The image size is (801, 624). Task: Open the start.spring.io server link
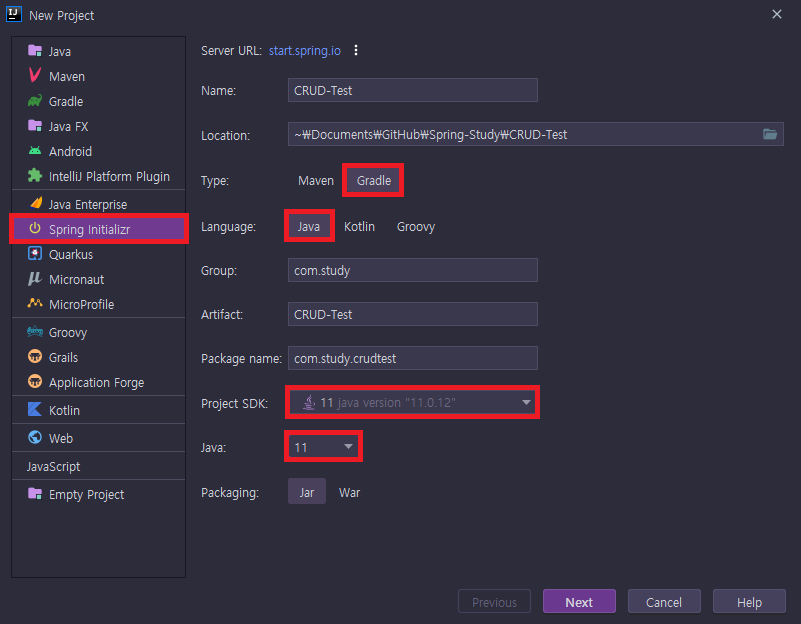[x=304, y=51]
